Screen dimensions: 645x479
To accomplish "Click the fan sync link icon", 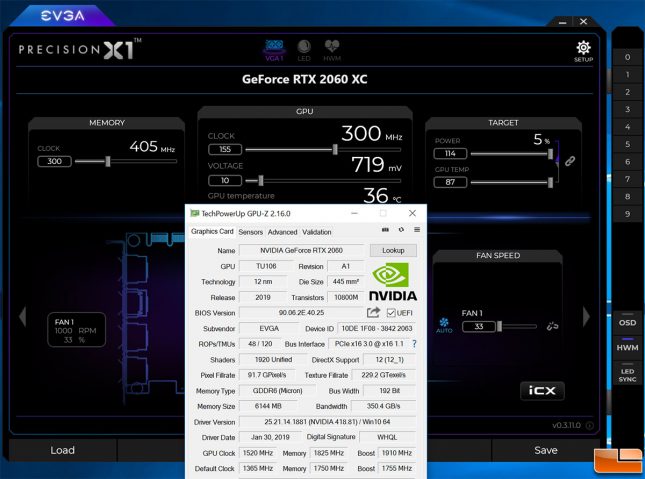I will click(552, 326).
